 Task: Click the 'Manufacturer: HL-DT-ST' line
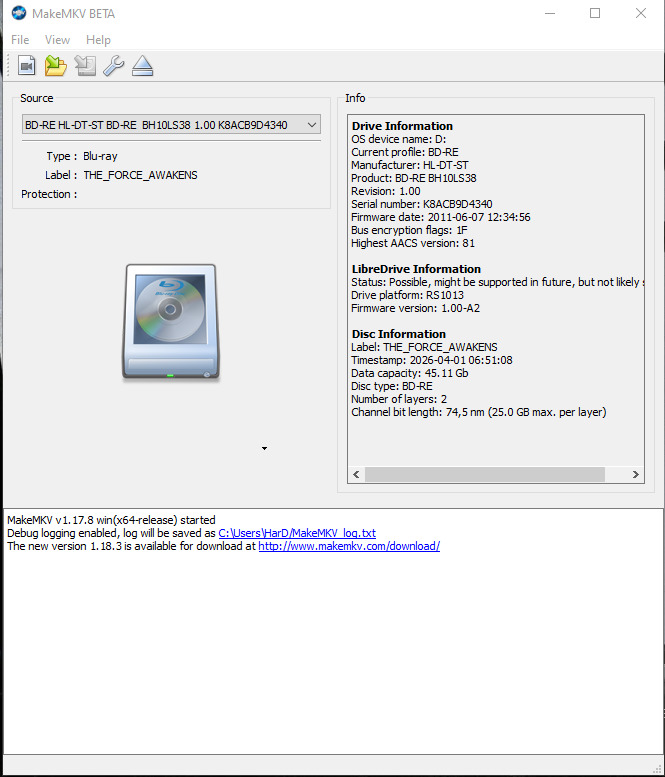tap(409, 165)
